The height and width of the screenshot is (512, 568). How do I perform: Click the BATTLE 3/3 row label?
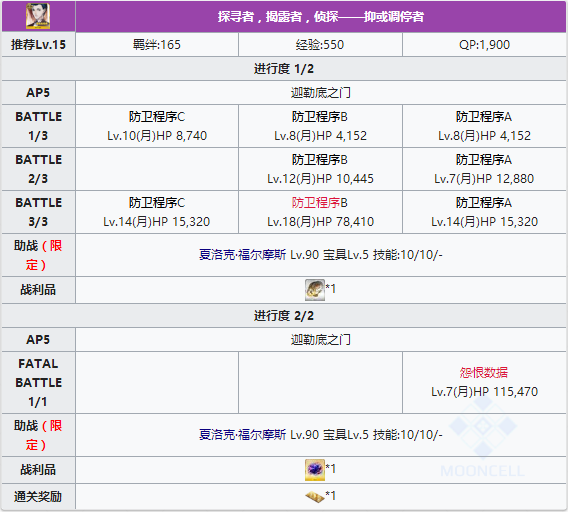click(38, 212)
